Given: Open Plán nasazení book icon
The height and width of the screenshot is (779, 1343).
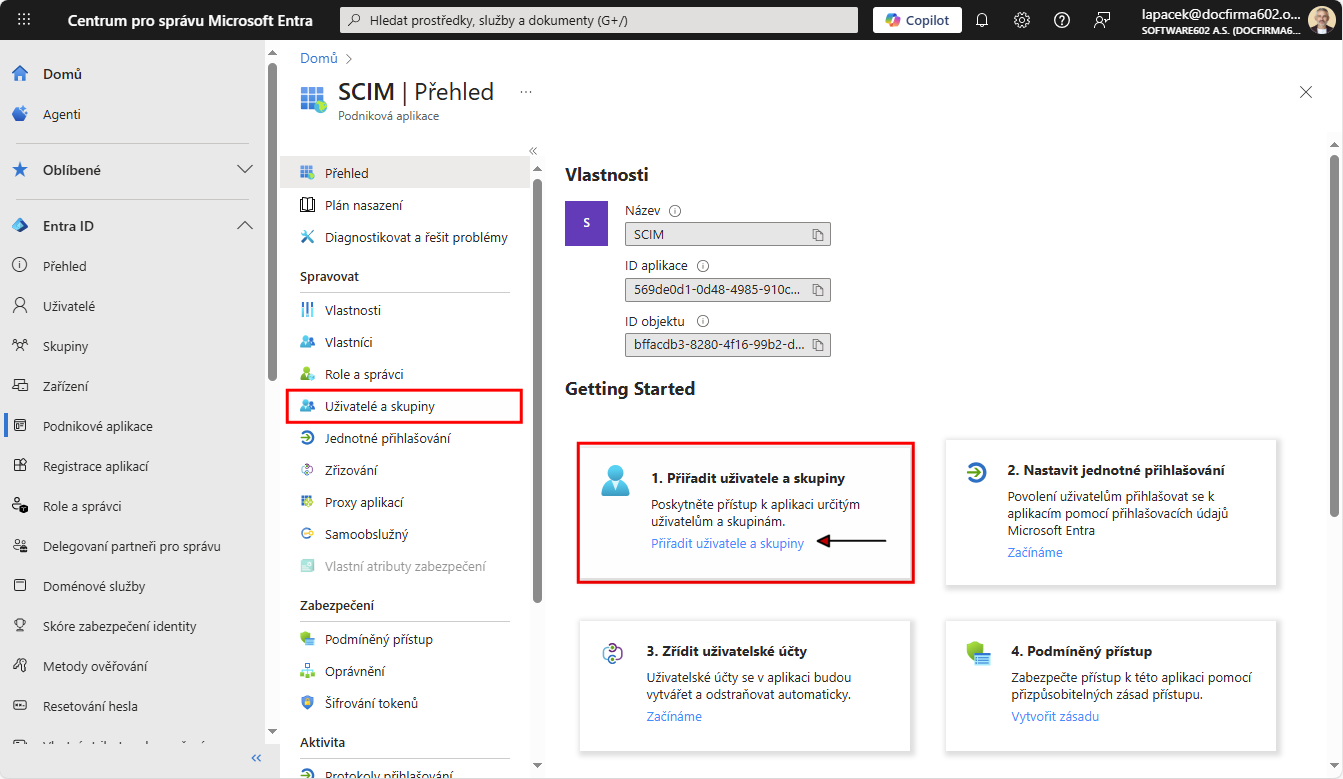Looking at the screenshot, I should 307,205.
